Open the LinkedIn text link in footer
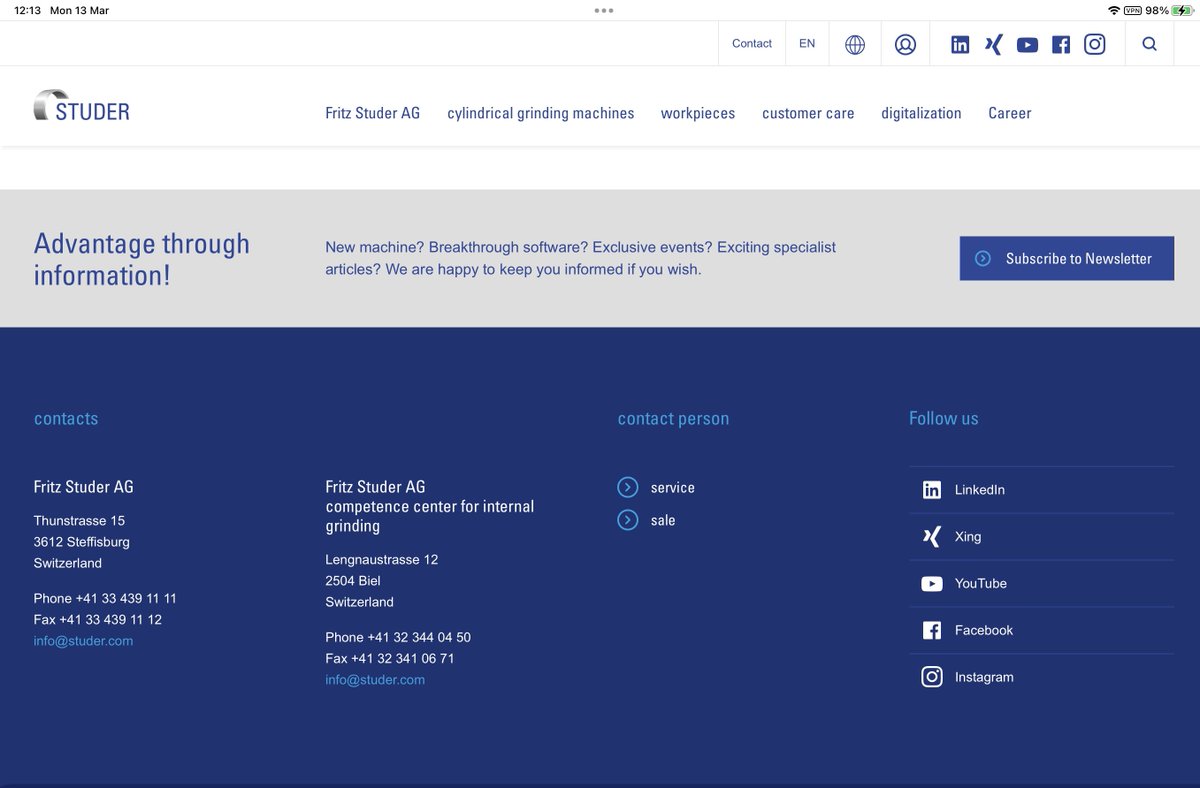Screen dimensions: 1200x788 pyautogui.click(x=980, y=490)
